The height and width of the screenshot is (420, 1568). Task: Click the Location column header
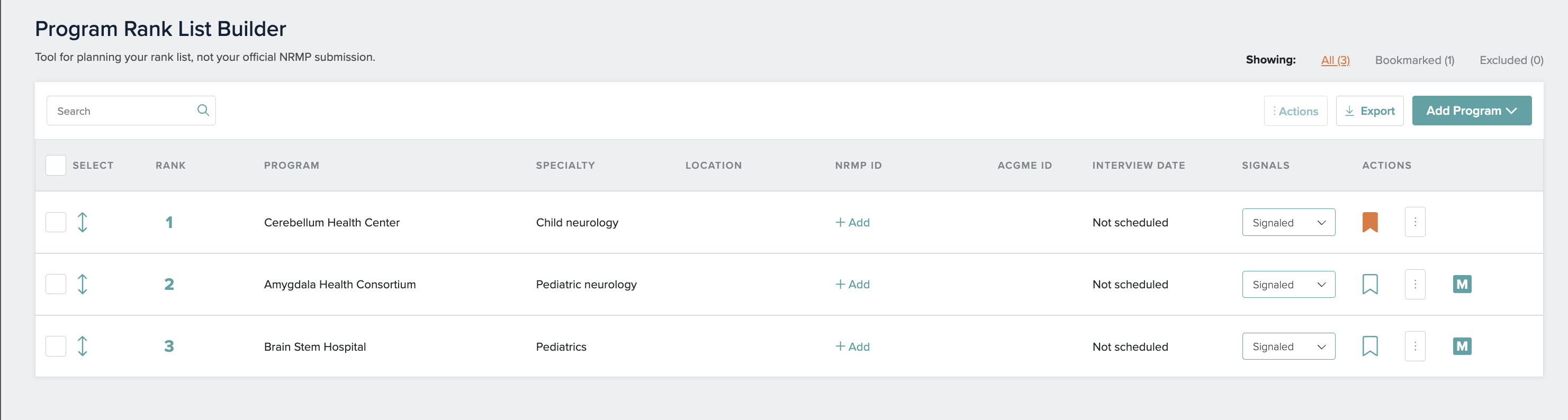tap(714, 166)
